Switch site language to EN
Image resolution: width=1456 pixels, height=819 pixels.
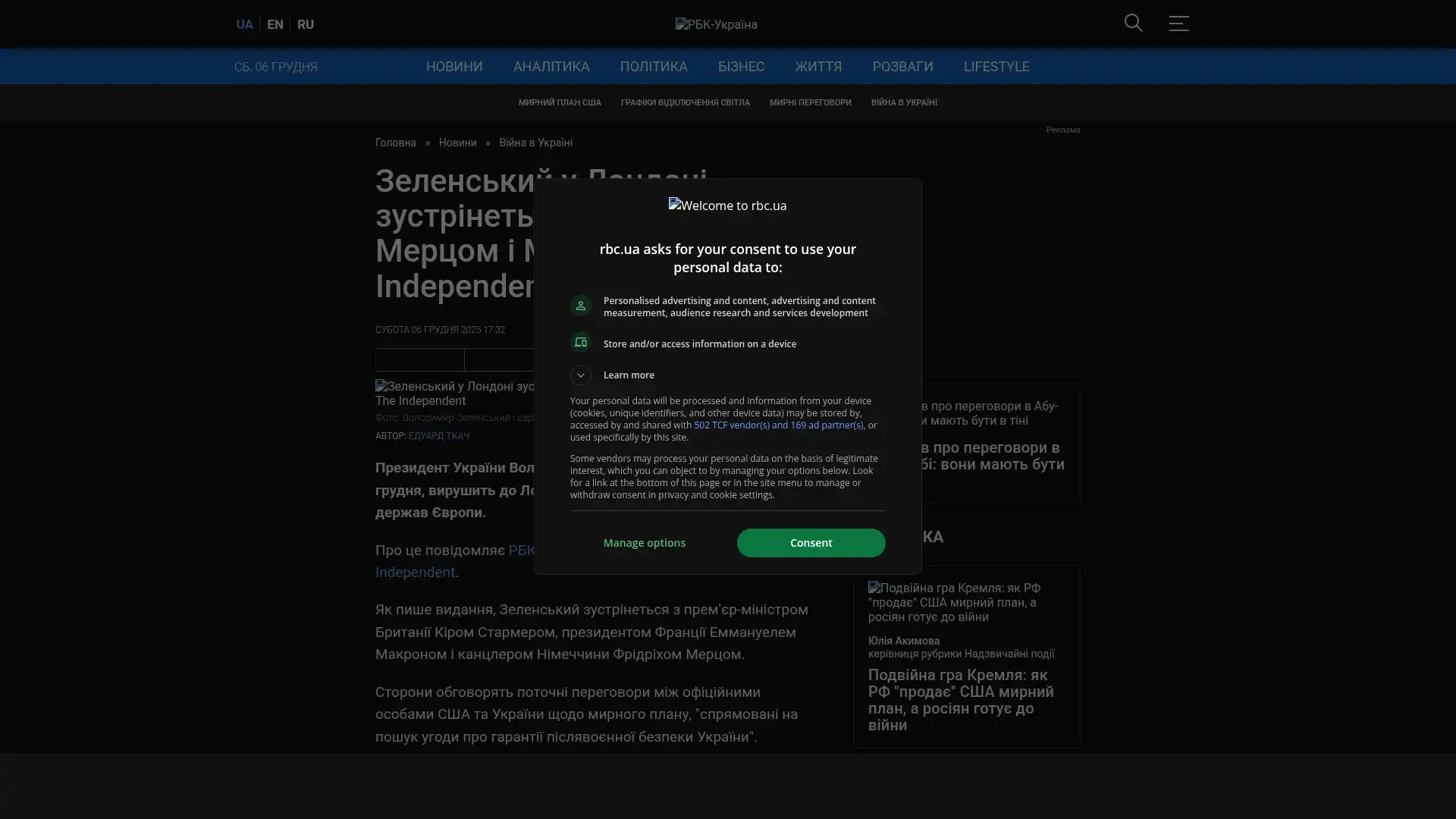(275, 24)
